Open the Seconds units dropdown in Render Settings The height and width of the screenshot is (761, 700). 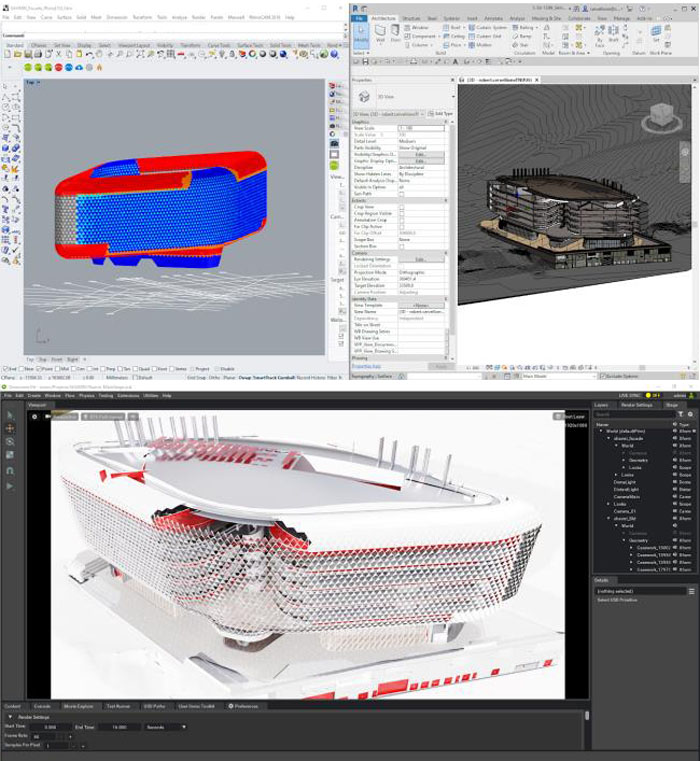pyautogui.click(x=165, y=727)
